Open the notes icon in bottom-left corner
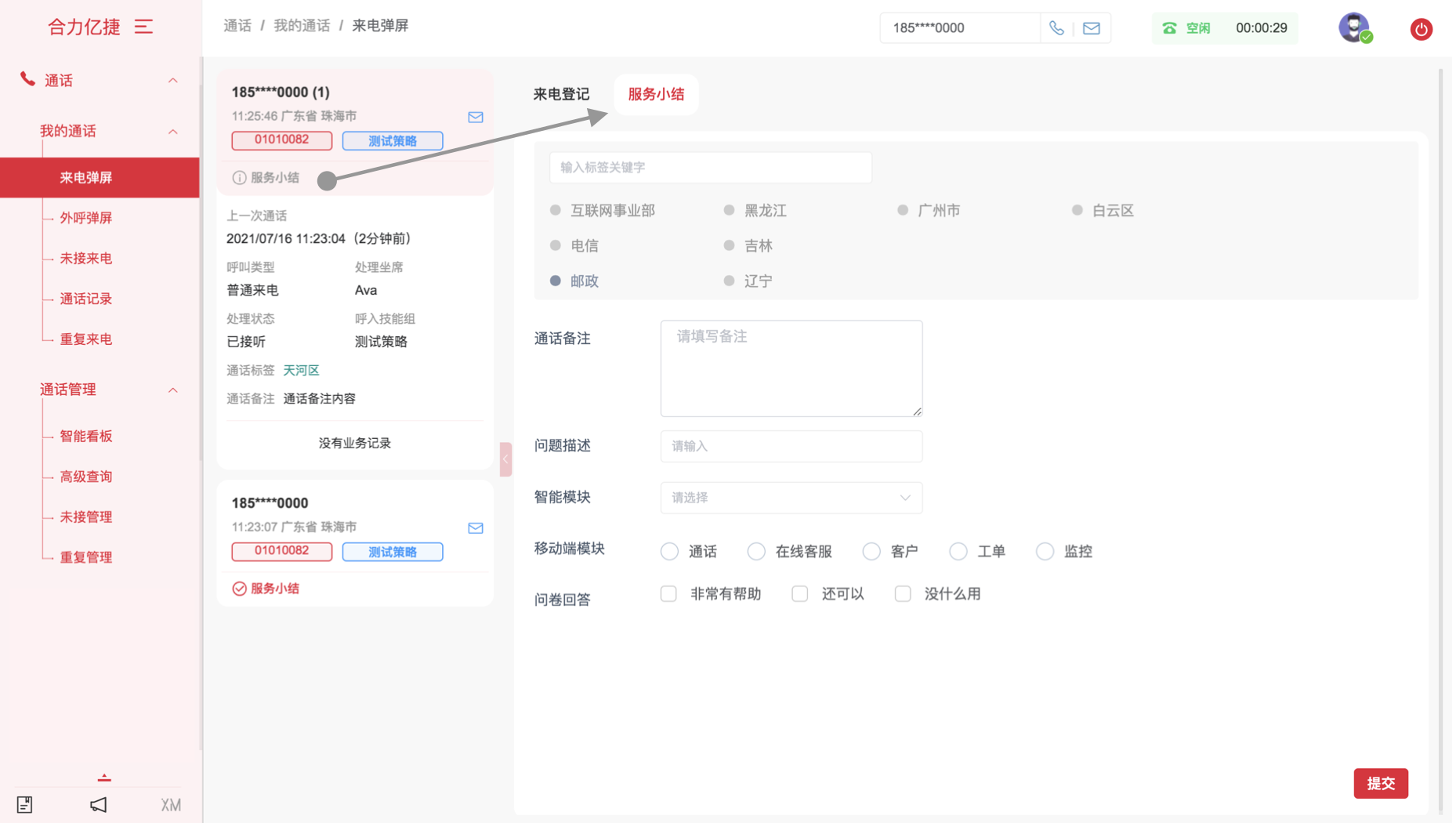 tap(25, 804)
